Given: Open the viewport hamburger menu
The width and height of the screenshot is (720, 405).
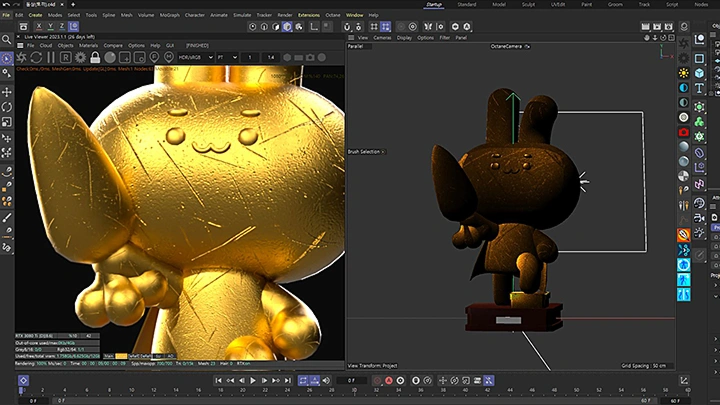Looking at the screenshot, I should (x=351, y=38).
